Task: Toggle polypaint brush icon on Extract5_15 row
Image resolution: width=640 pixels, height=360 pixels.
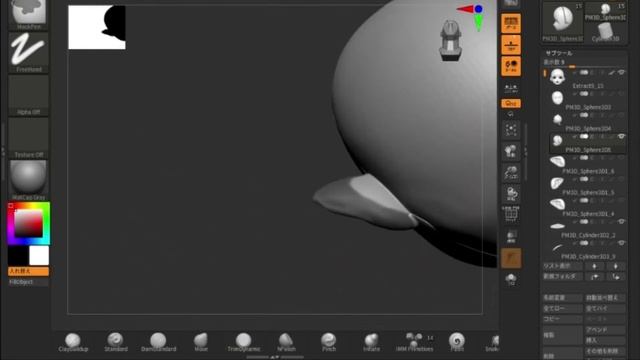Action: click(x=611, y=73)
